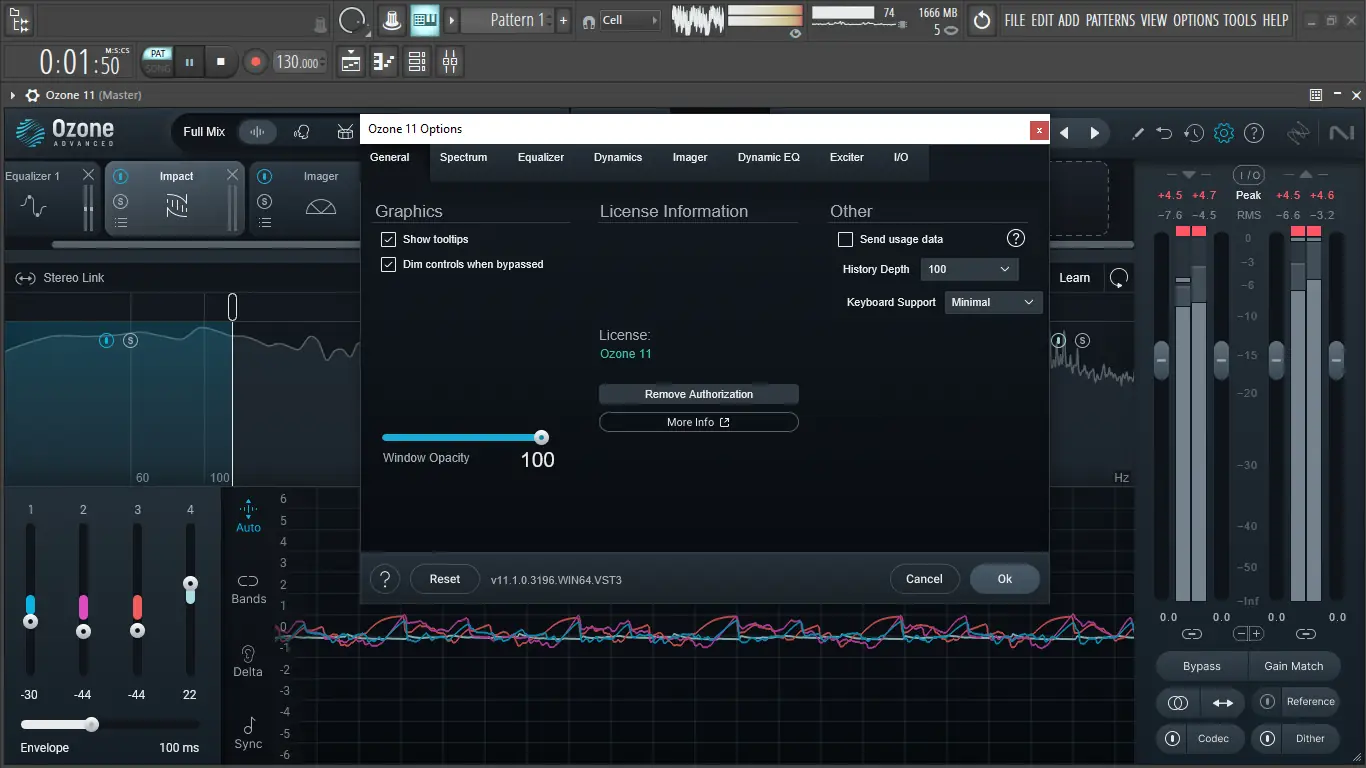Open the Impact module preset list icon
The height and width of the screenshot is (768, 1366).
(x=121, y=223)
